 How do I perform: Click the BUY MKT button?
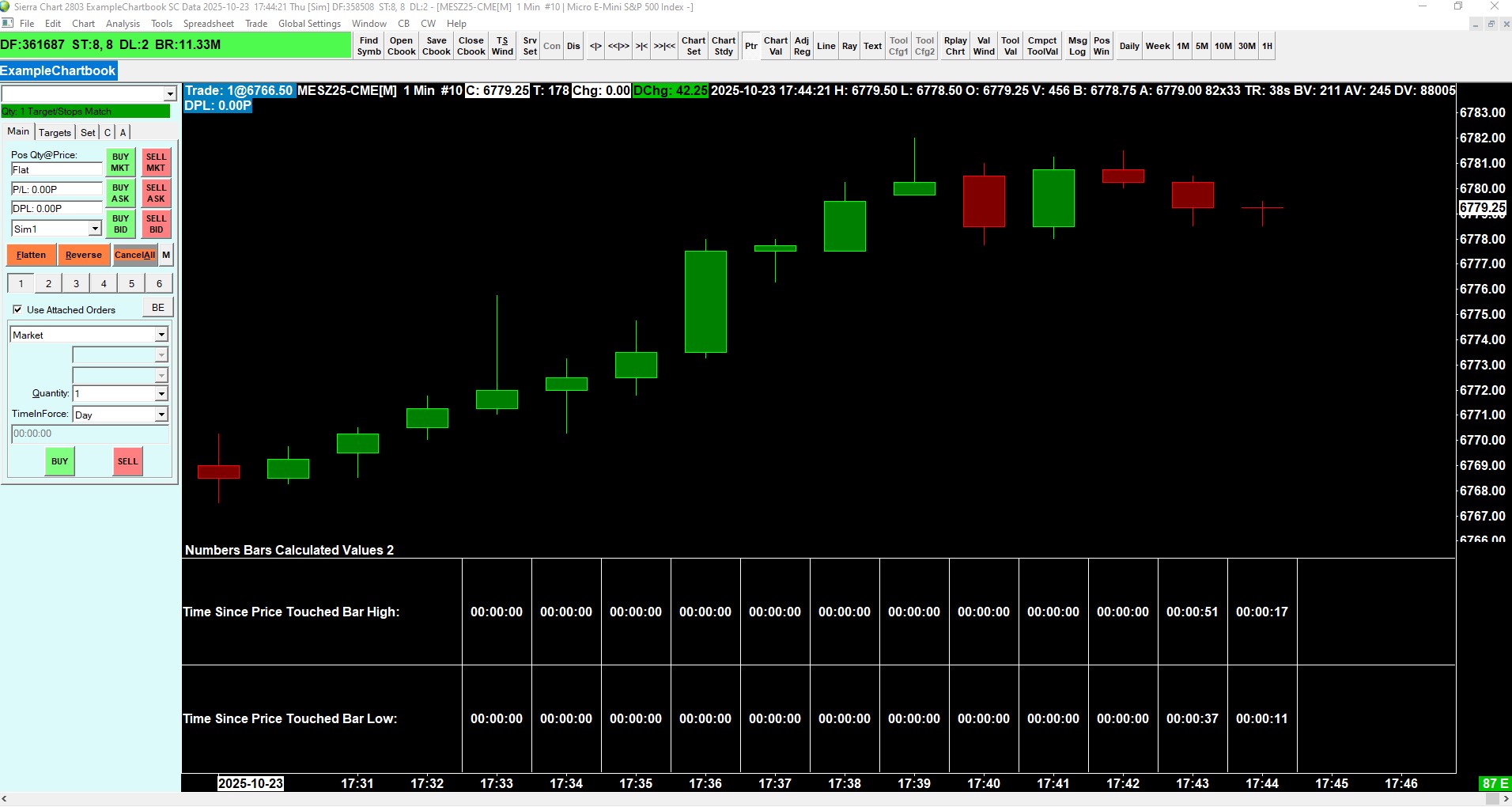point(120,162)
